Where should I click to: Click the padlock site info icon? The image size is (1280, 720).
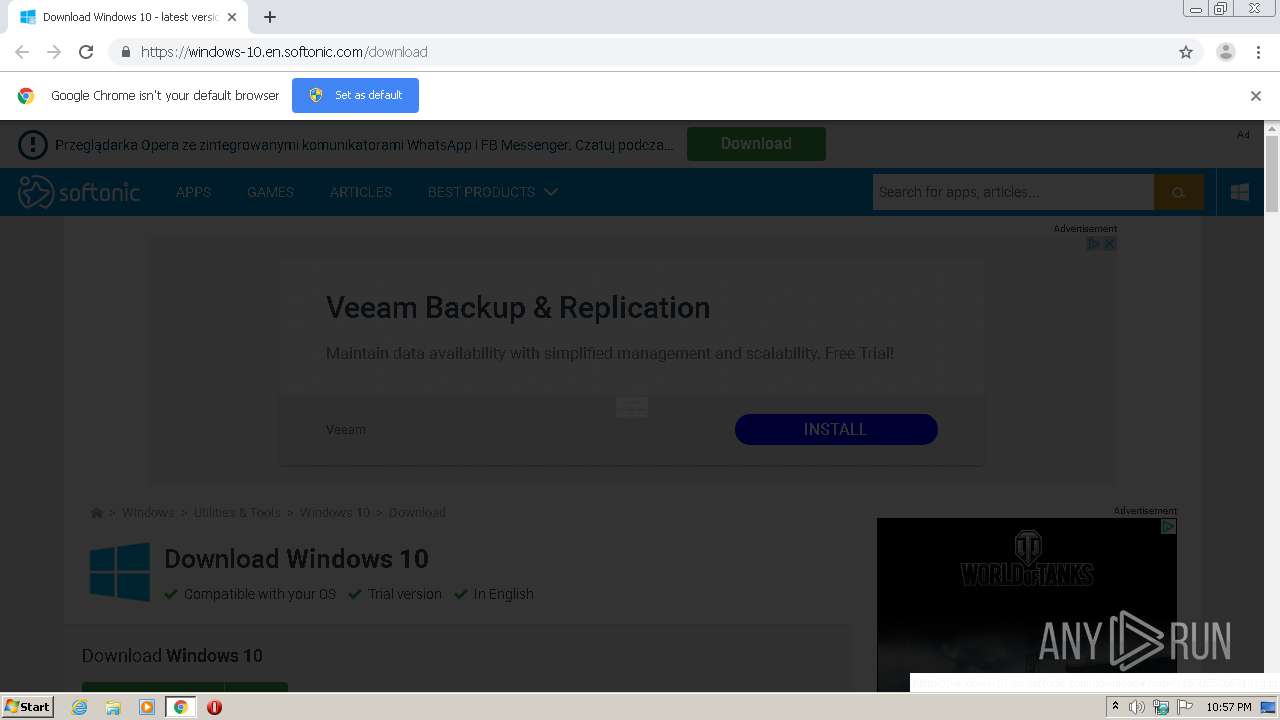[x=125, y=52]
